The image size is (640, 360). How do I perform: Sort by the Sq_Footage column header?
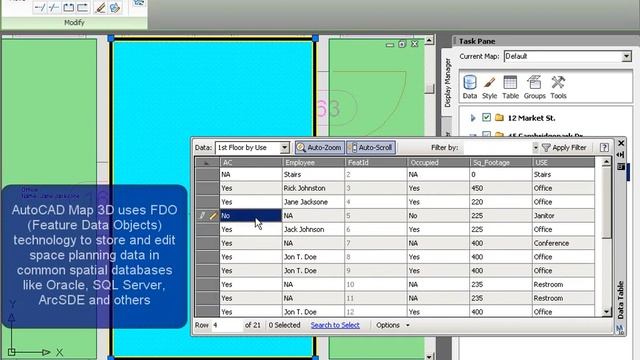(501, 162)
